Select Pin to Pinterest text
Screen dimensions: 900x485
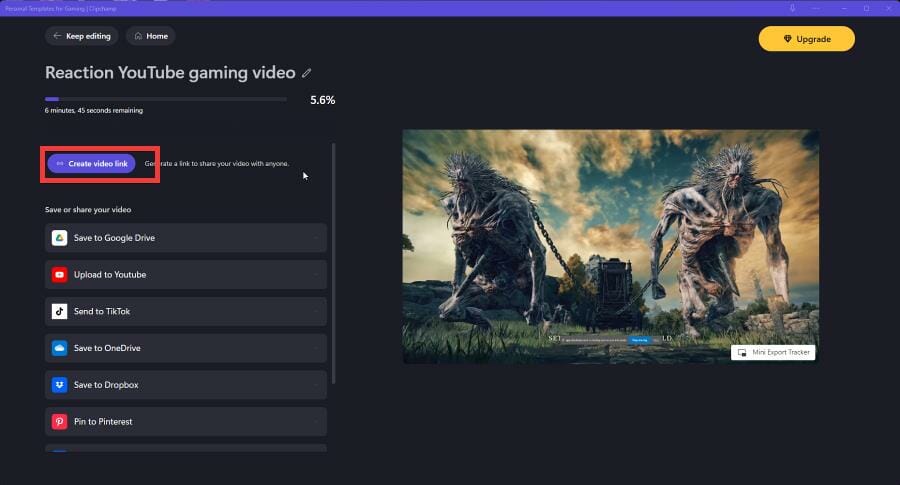[103, 421]
